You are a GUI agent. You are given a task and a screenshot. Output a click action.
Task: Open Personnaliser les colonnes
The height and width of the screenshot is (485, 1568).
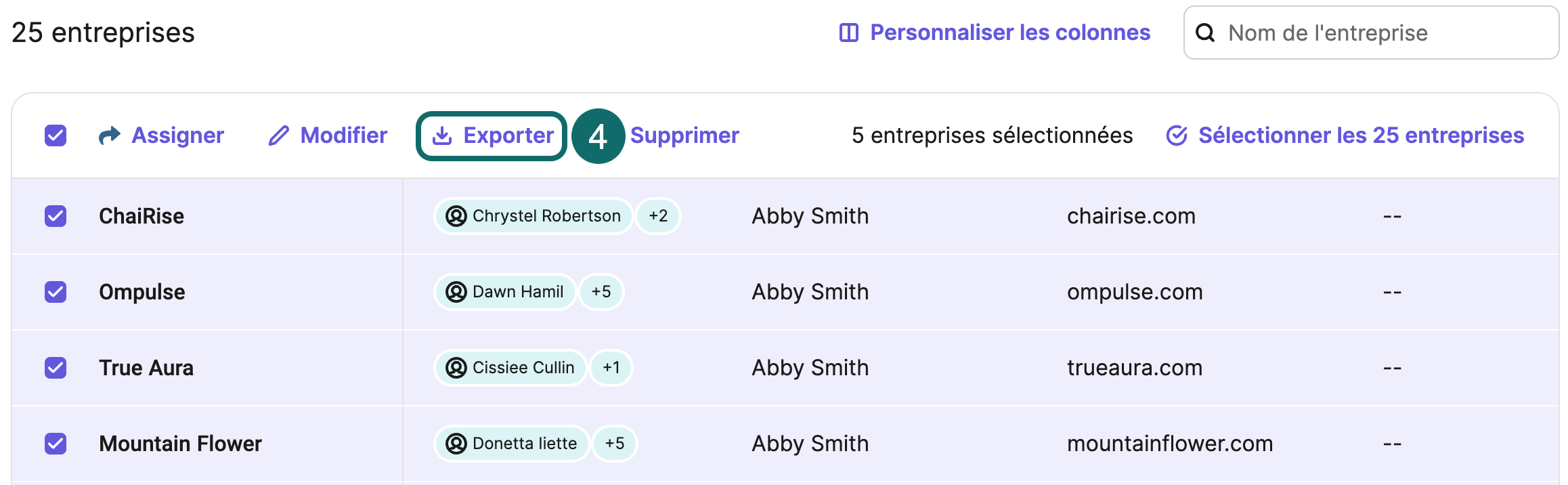[x=995, y=33]
